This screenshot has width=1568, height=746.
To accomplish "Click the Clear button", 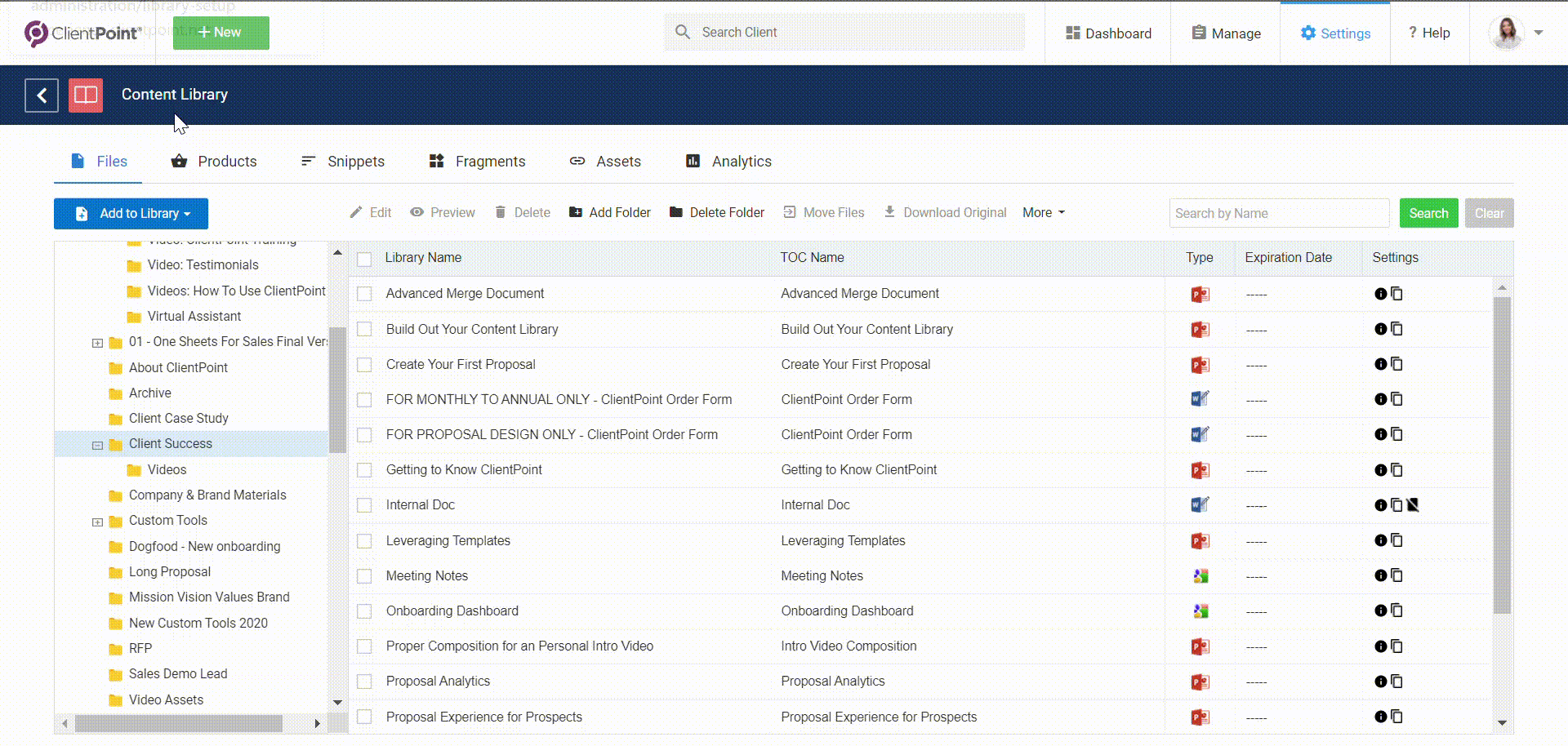I will tap(1489, 213).
